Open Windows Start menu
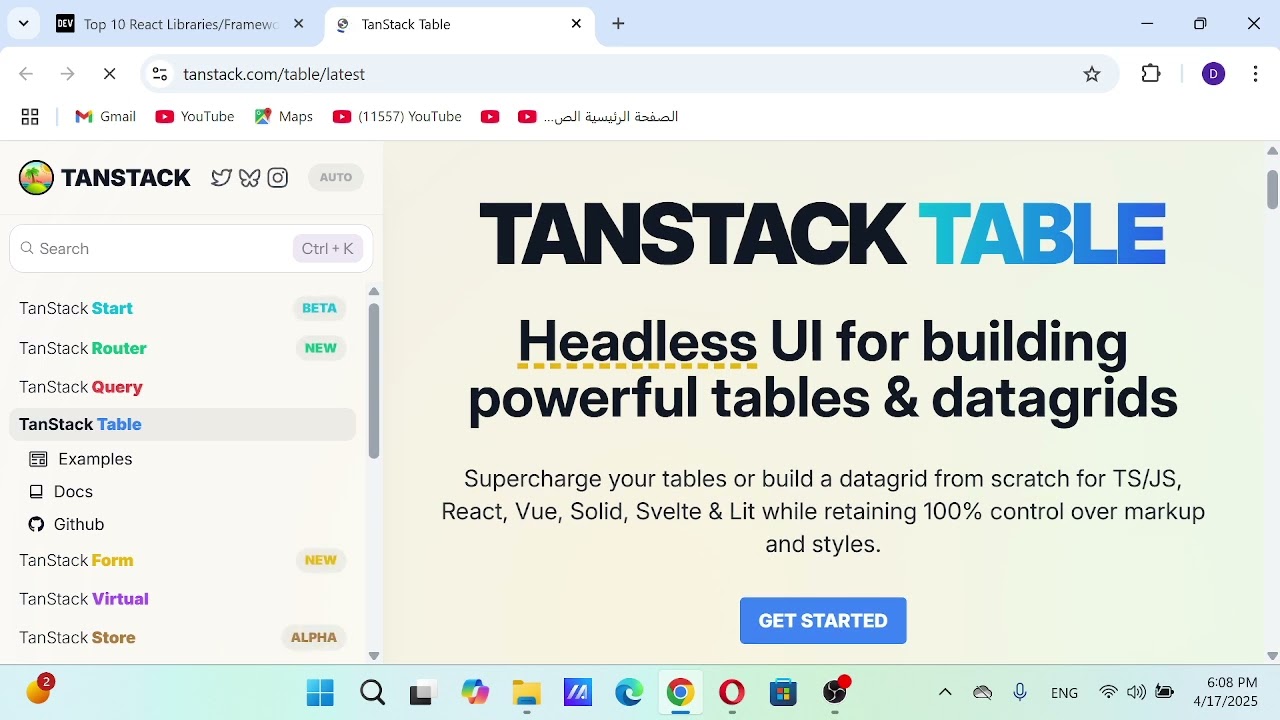 (x=320, y=692)
